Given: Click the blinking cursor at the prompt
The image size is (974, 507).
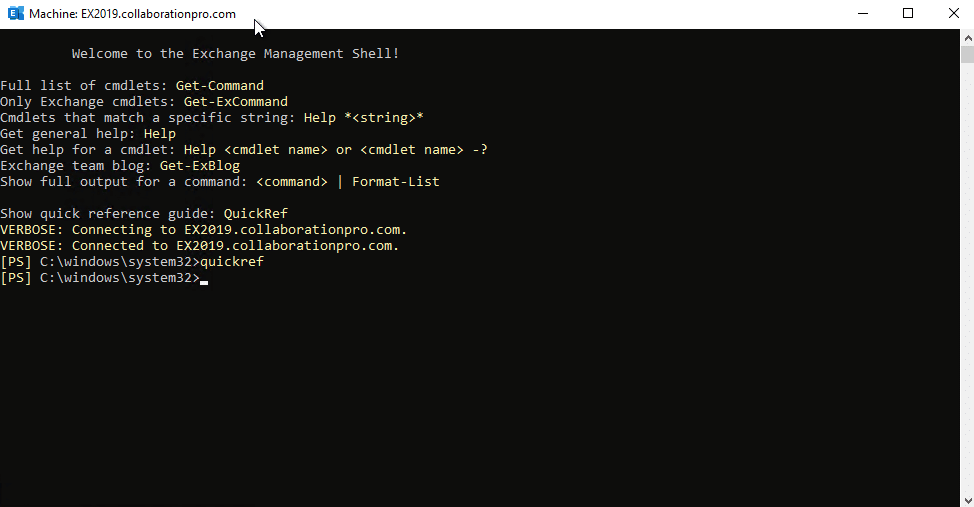Looking at the screenshot, I should pyautogui.click(x=204, y=281).
